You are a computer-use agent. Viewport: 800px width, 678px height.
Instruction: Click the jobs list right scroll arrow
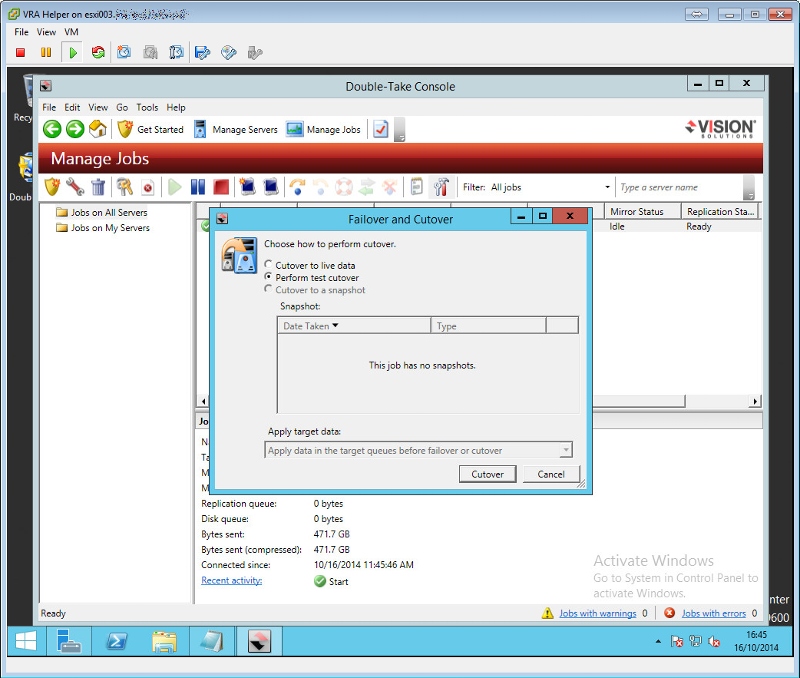pos(755,401)
